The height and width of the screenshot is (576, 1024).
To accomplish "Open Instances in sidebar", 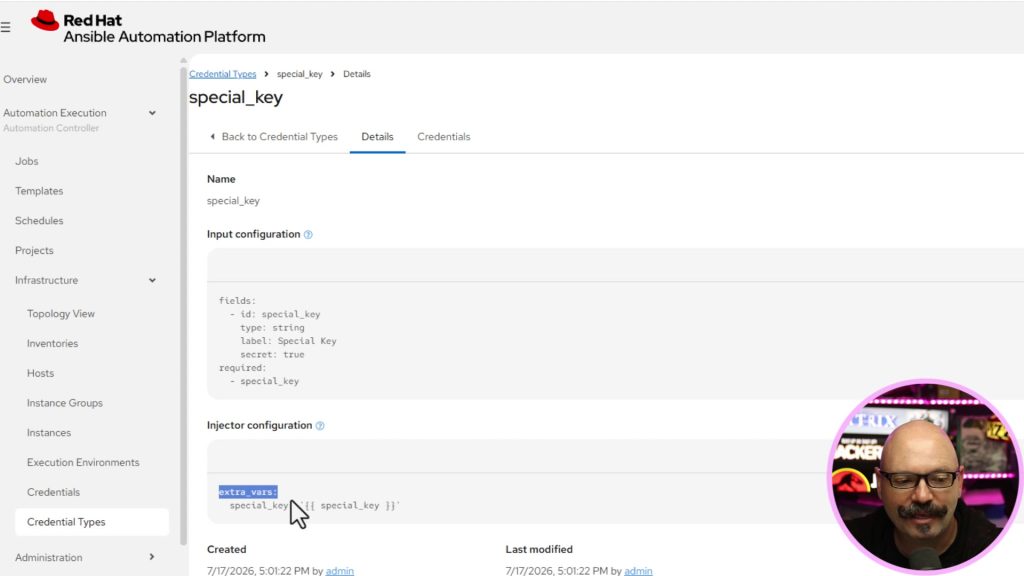I will (49, 432).
